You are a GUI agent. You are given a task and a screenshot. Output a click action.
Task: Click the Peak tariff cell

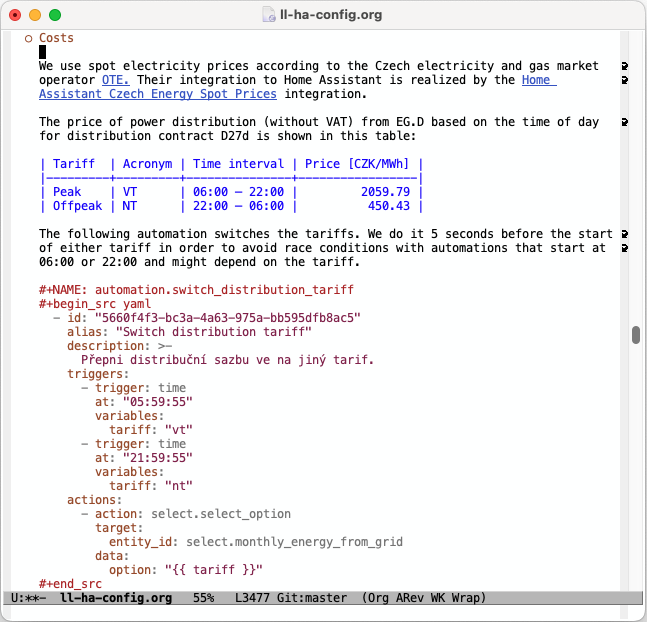point(67,192)
